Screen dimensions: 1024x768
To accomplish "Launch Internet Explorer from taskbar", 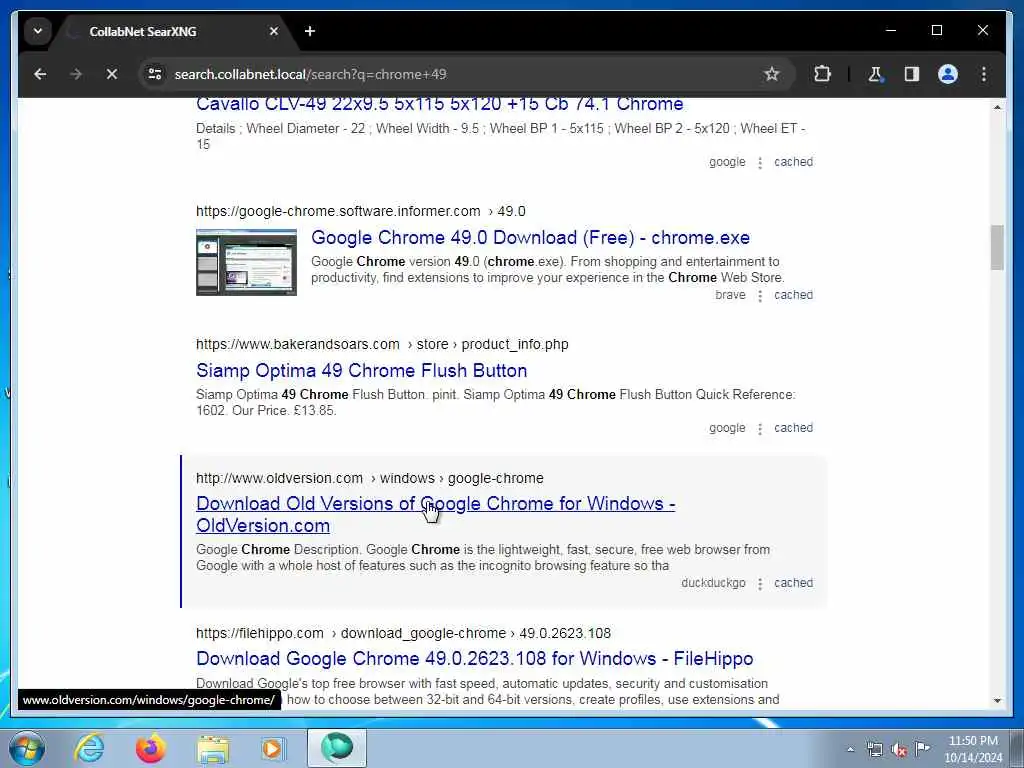I will (89, 748).
